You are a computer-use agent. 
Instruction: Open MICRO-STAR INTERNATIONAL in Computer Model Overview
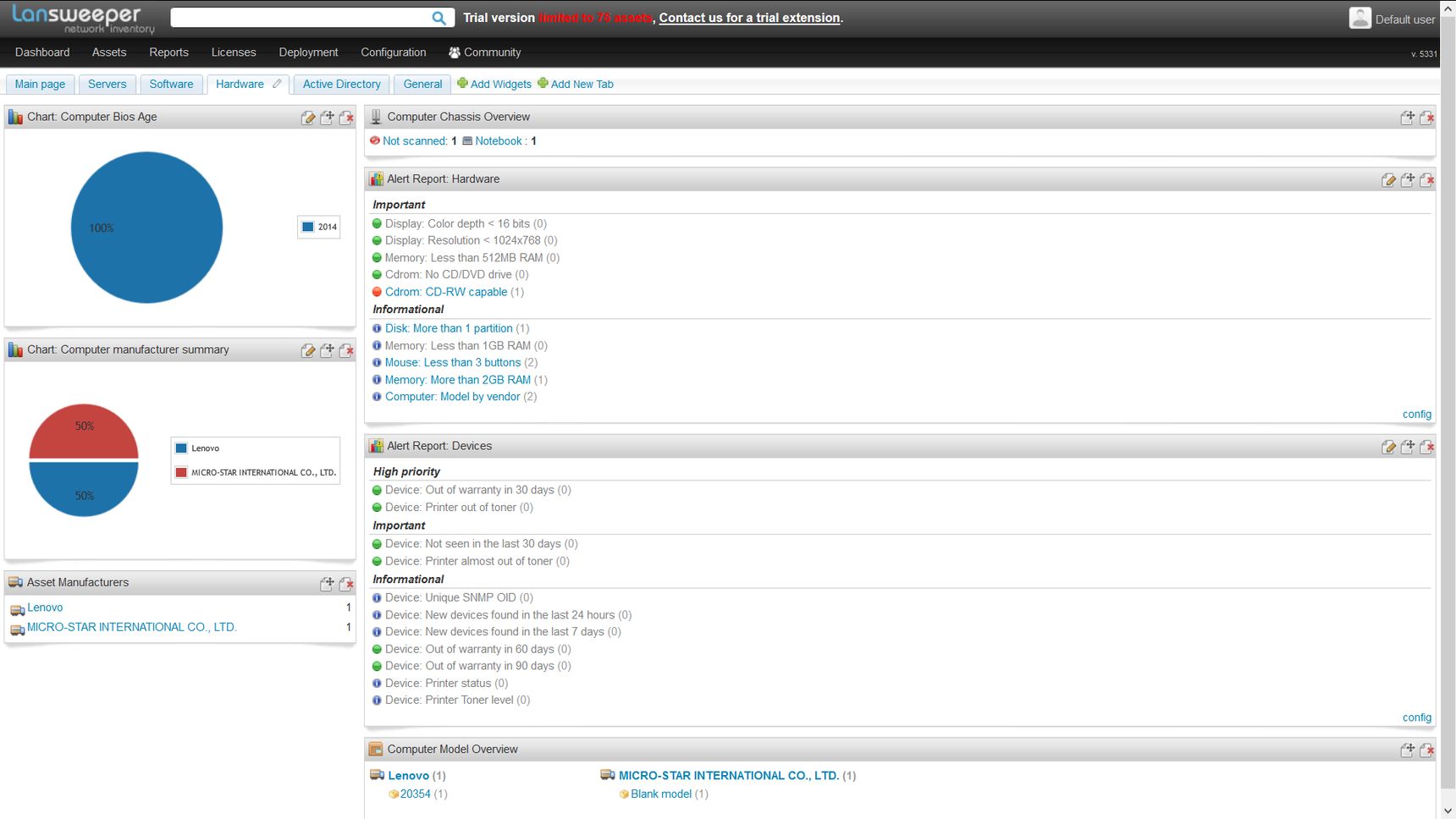coord(729,776)
